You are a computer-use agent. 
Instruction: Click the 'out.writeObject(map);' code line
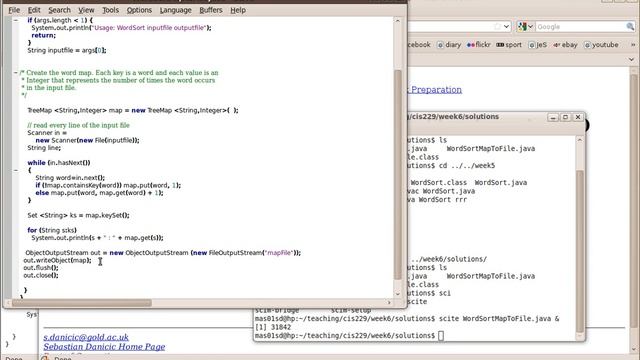(57, 260)
